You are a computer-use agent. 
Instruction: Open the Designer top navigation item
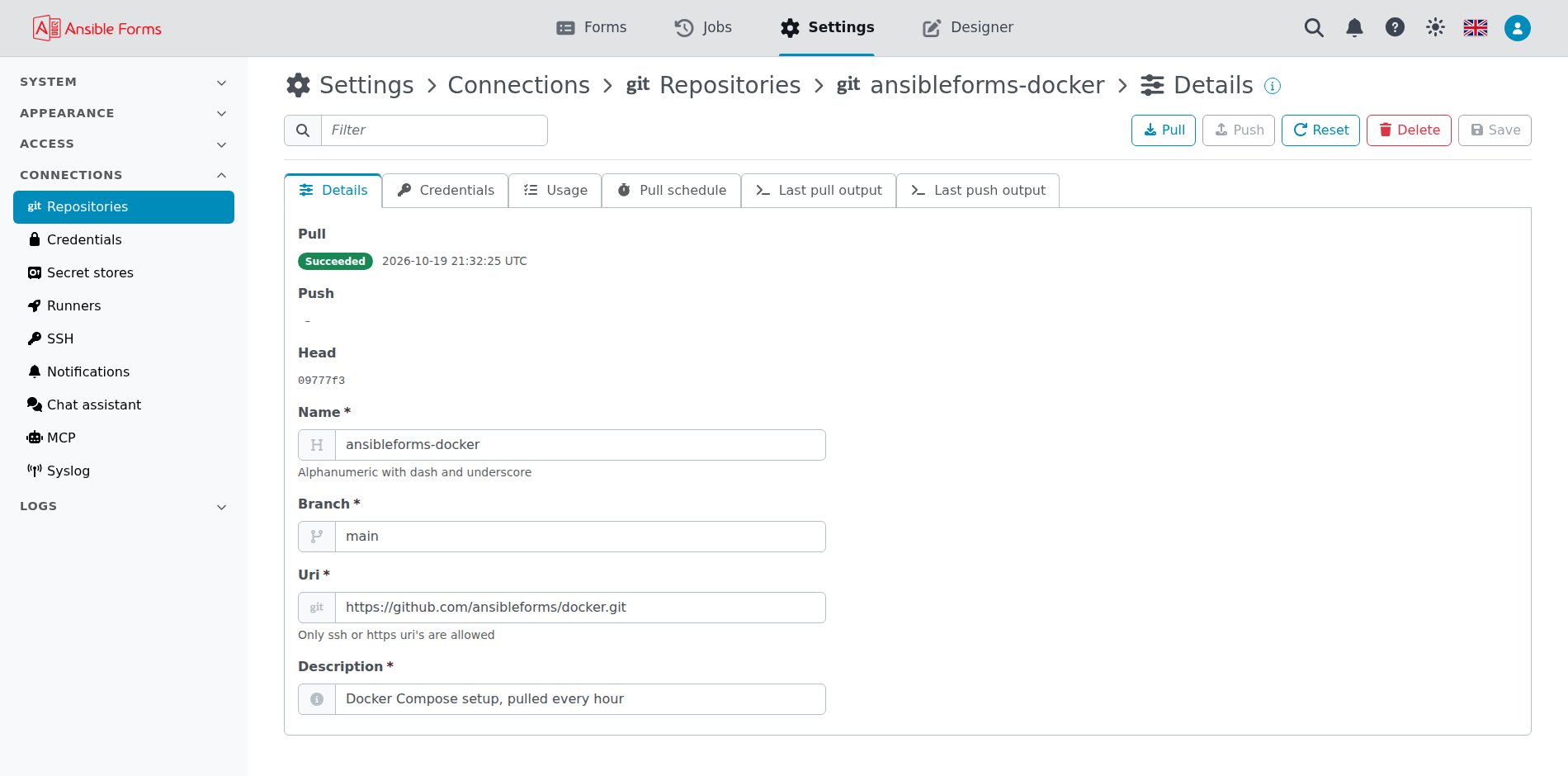(968, 27)
